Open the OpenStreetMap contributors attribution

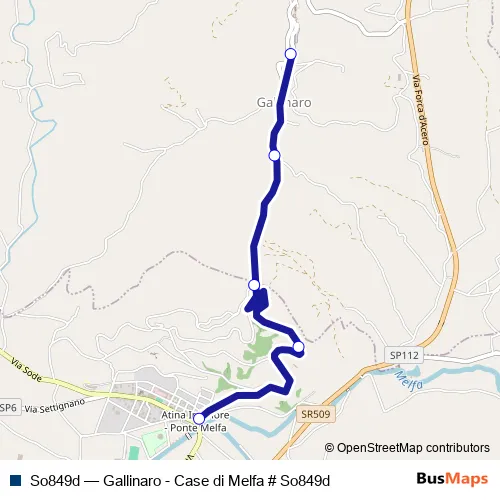(407, 448)
